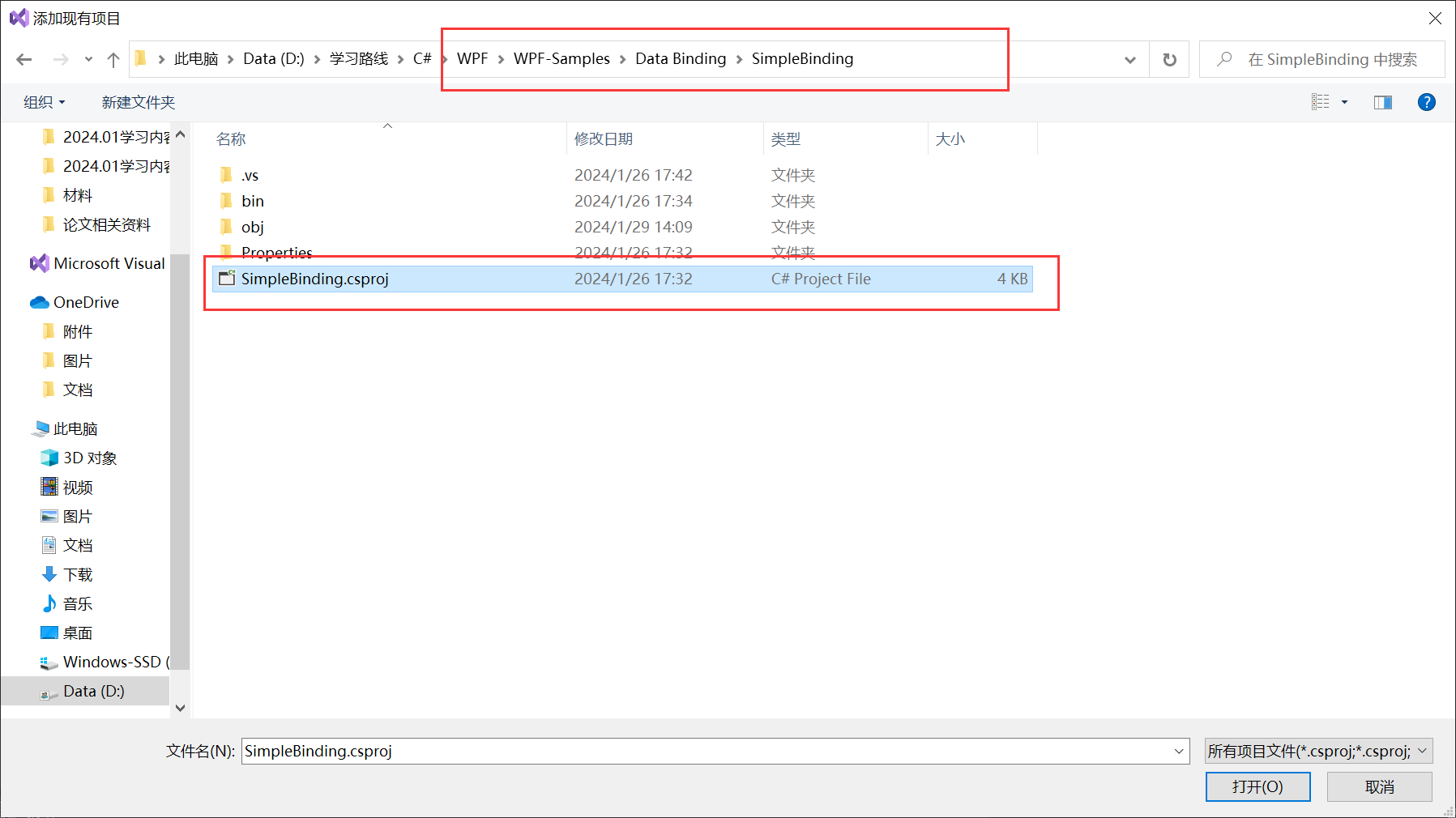Open 下载 folder in sidebar
Image resolution: width=1456 pixels, height=818 pixels.
pos(78,574)
